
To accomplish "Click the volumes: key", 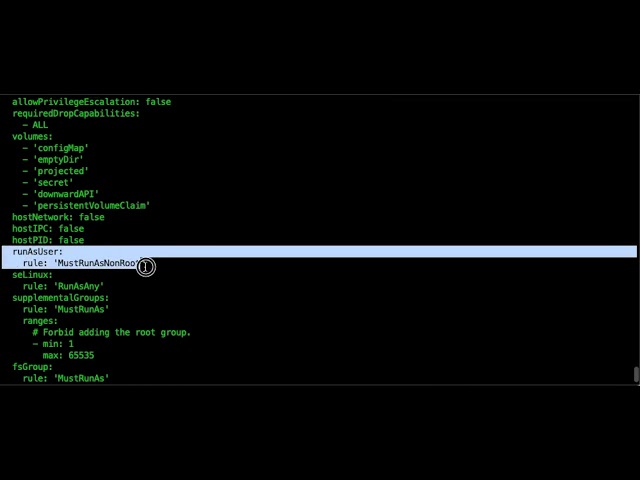I will pos(32,136).
